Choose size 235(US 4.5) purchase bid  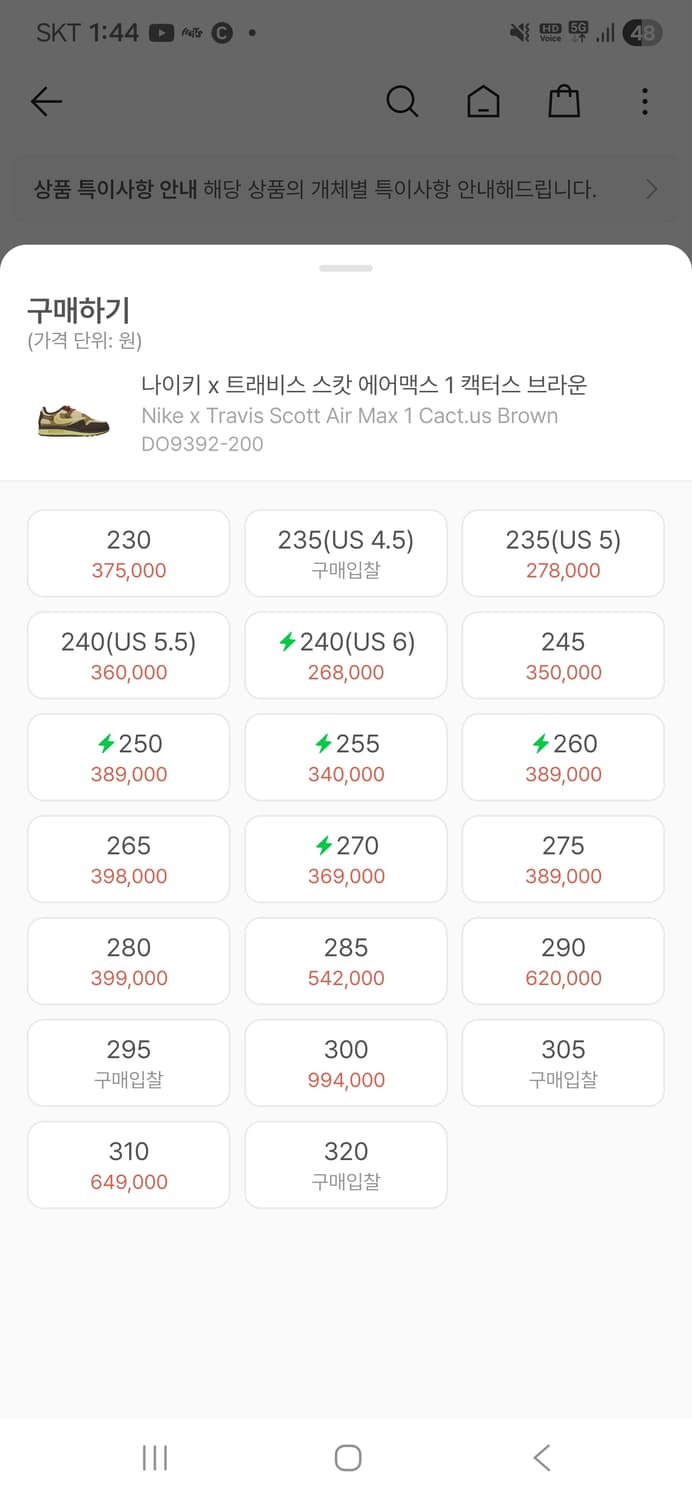346,554
